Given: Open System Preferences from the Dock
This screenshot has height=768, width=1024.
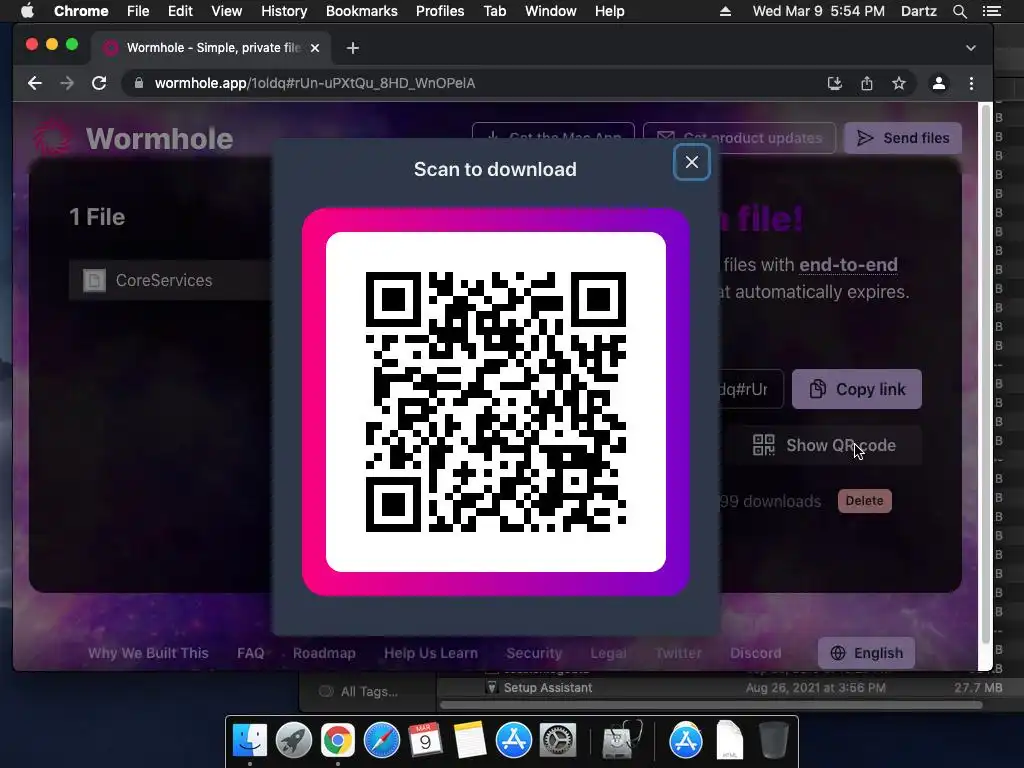Looking at the screenshot, I should pos(557,740).
